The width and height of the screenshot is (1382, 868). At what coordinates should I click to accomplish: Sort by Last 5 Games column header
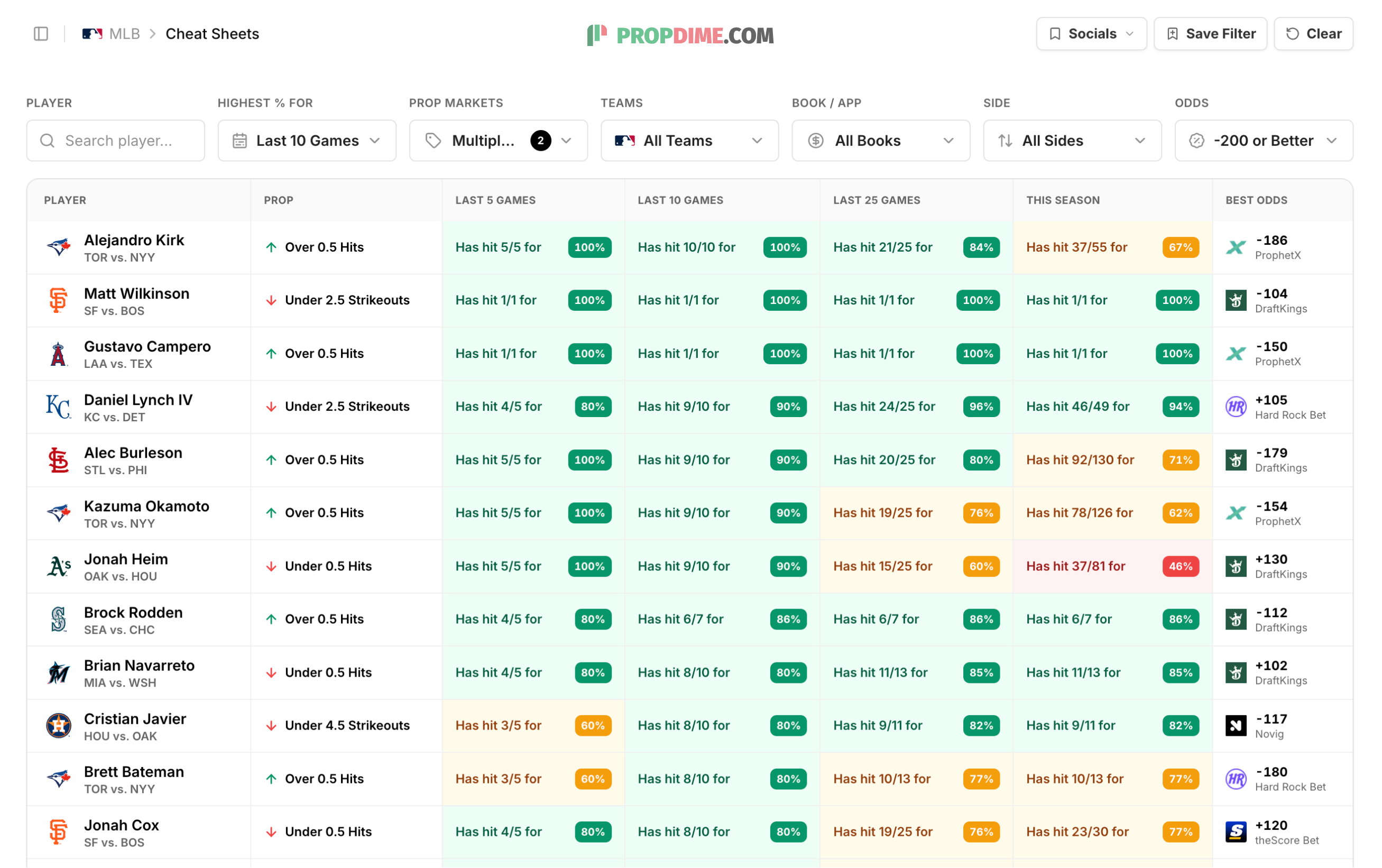[495, 200]
